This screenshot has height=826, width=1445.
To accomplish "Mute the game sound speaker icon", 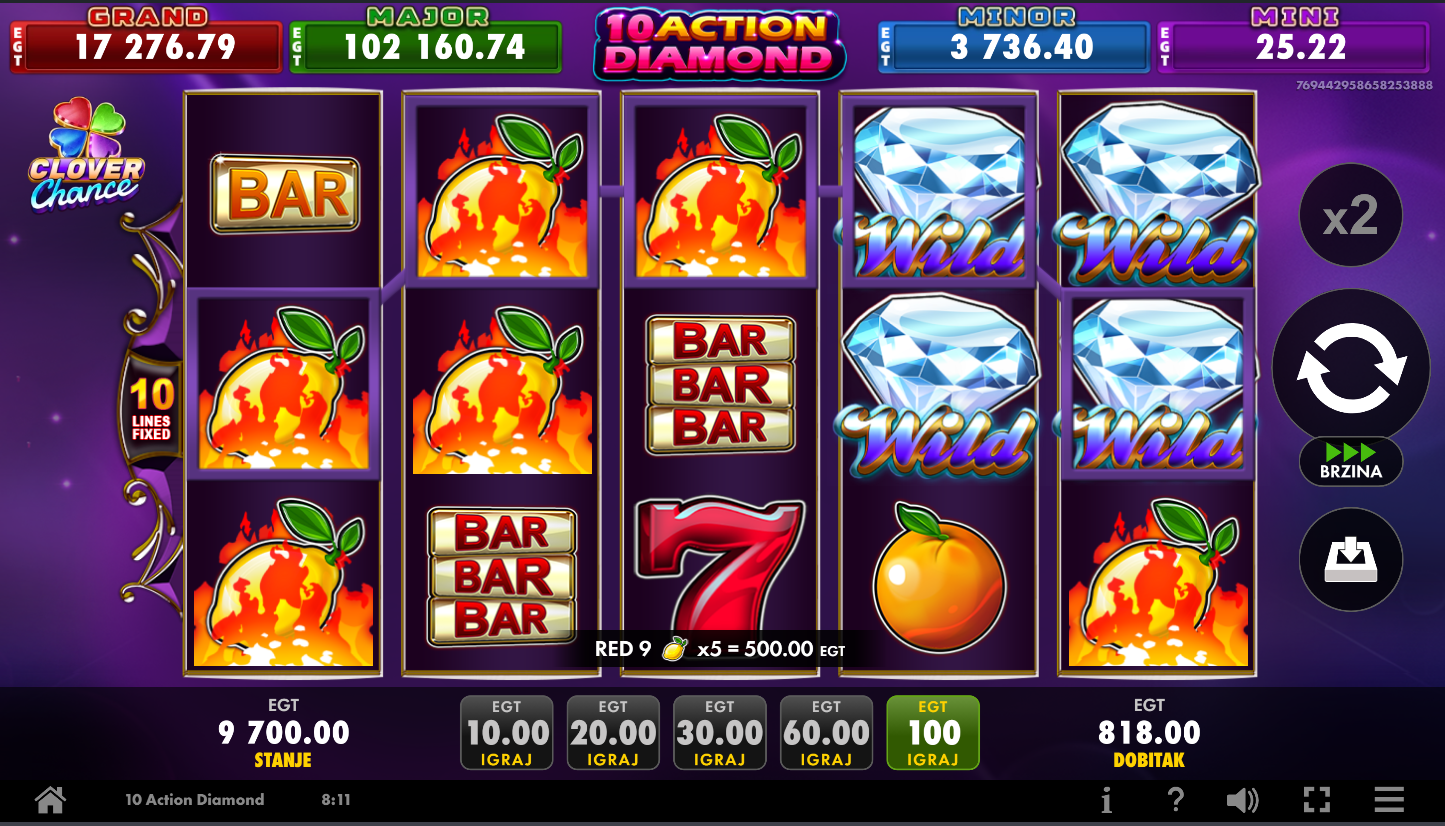I will pos(1243,800).
